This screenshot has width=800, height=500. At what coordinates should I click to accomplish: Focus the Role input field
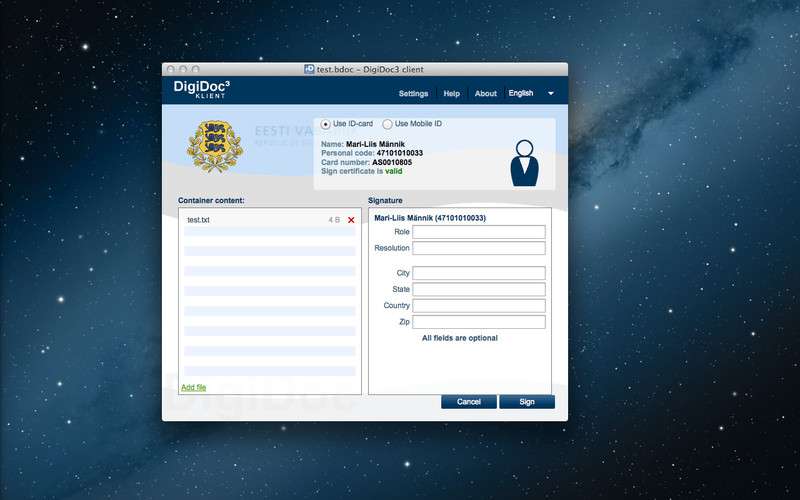pyautogui.click(x=479, y=232)
